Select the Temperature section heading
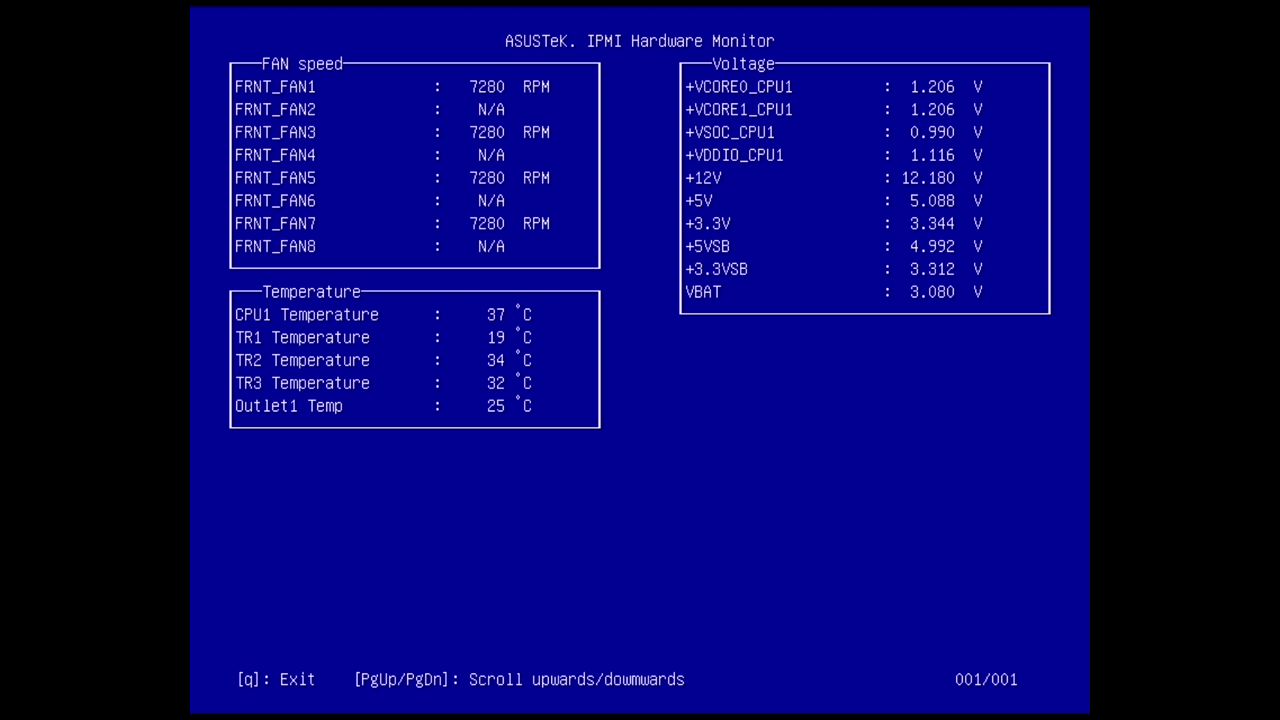The height and width of the screenshot is (720, 1280). click(x=311, y=292)
